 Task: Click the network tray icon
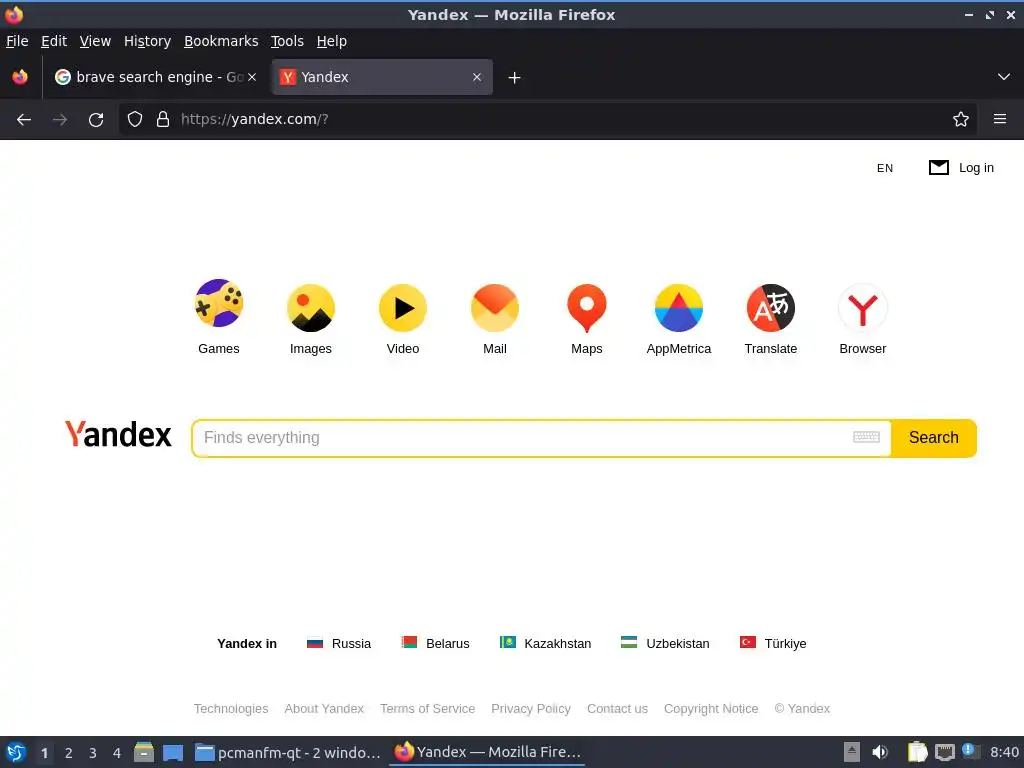(944, 752)
